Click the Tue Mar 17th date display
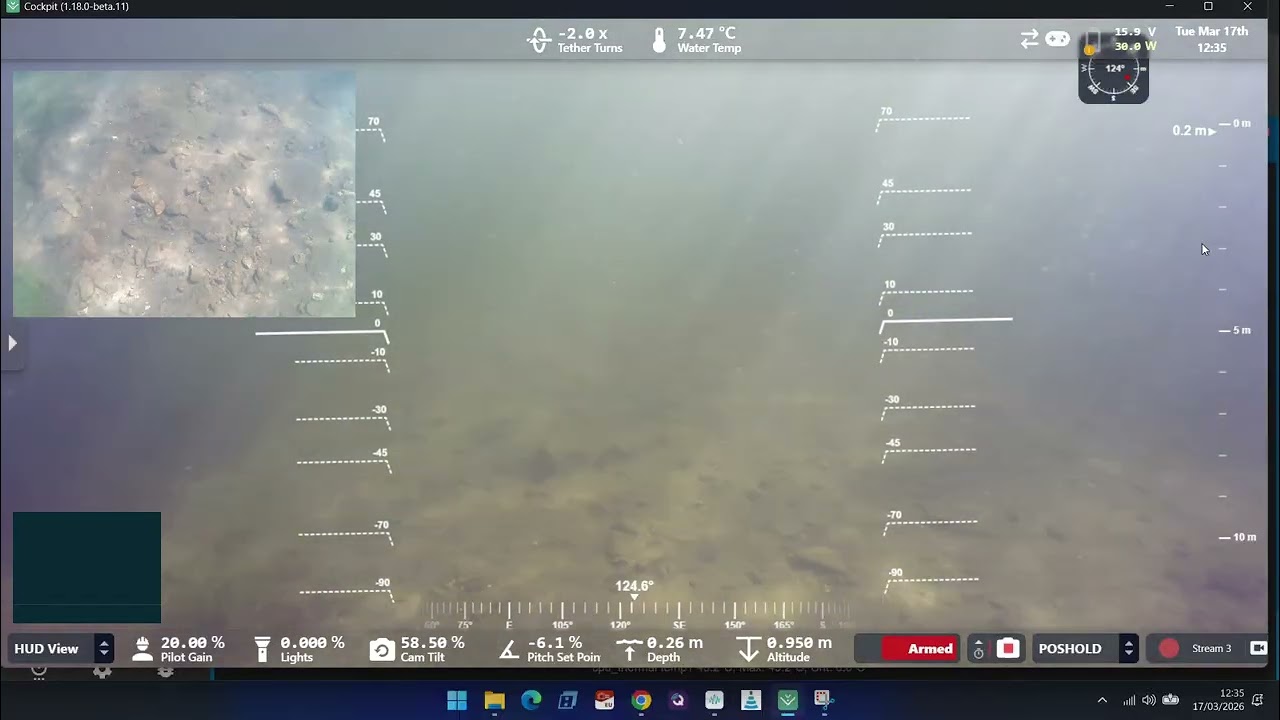 point(1212,31)
